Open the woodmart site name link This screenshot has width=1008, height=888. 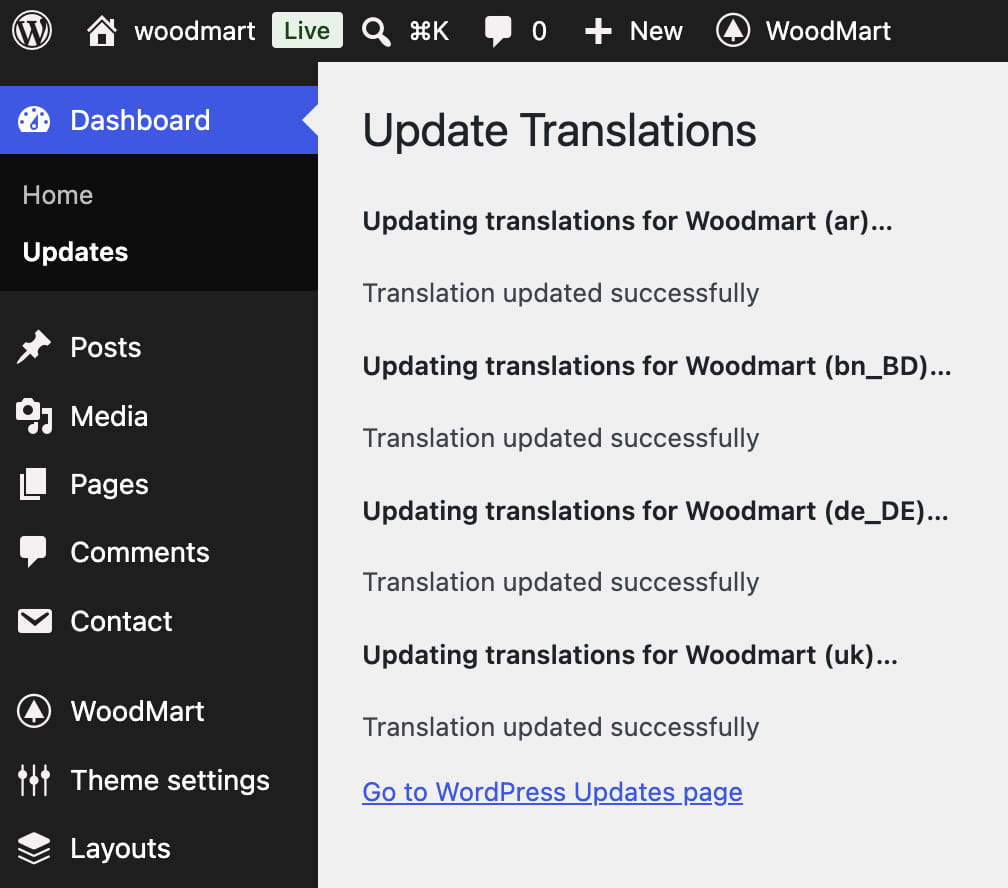[x=194, y=31]
